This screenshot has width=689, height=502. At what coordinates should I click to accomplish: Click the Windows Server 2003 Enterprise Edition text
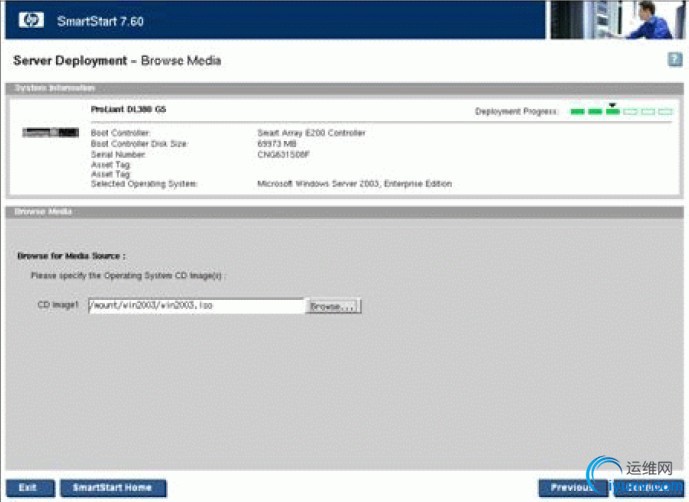tap(355, 184)
